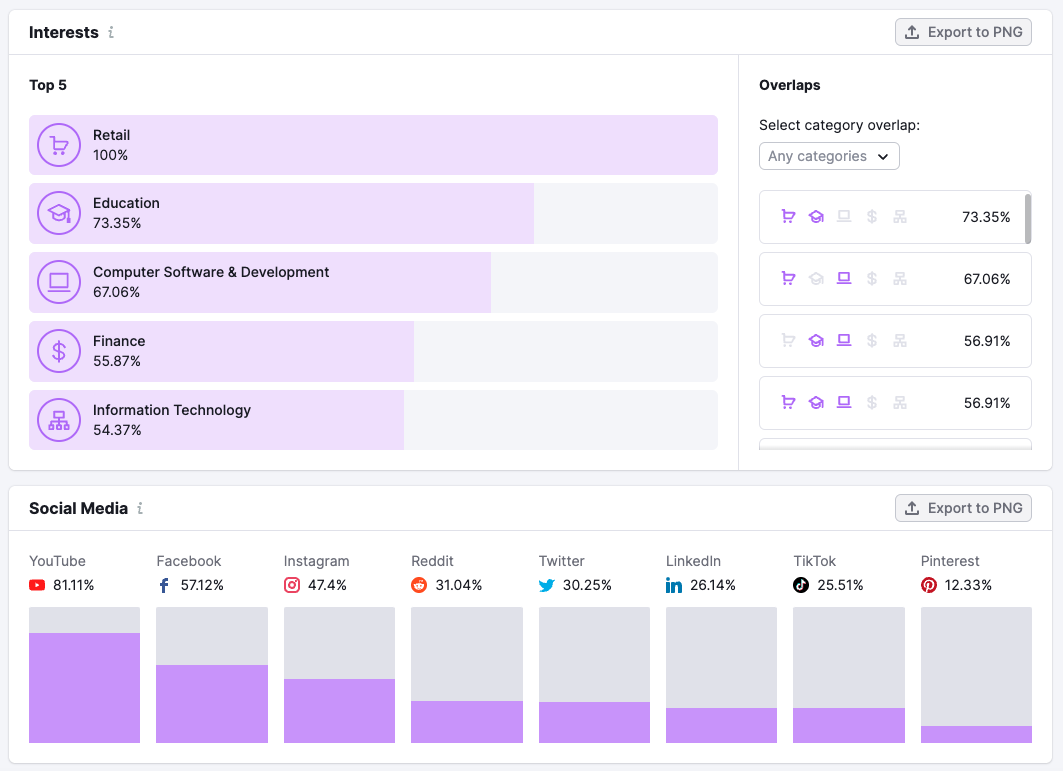
Task: Click the Education graduation cap icon
Action: coord(59,213)
